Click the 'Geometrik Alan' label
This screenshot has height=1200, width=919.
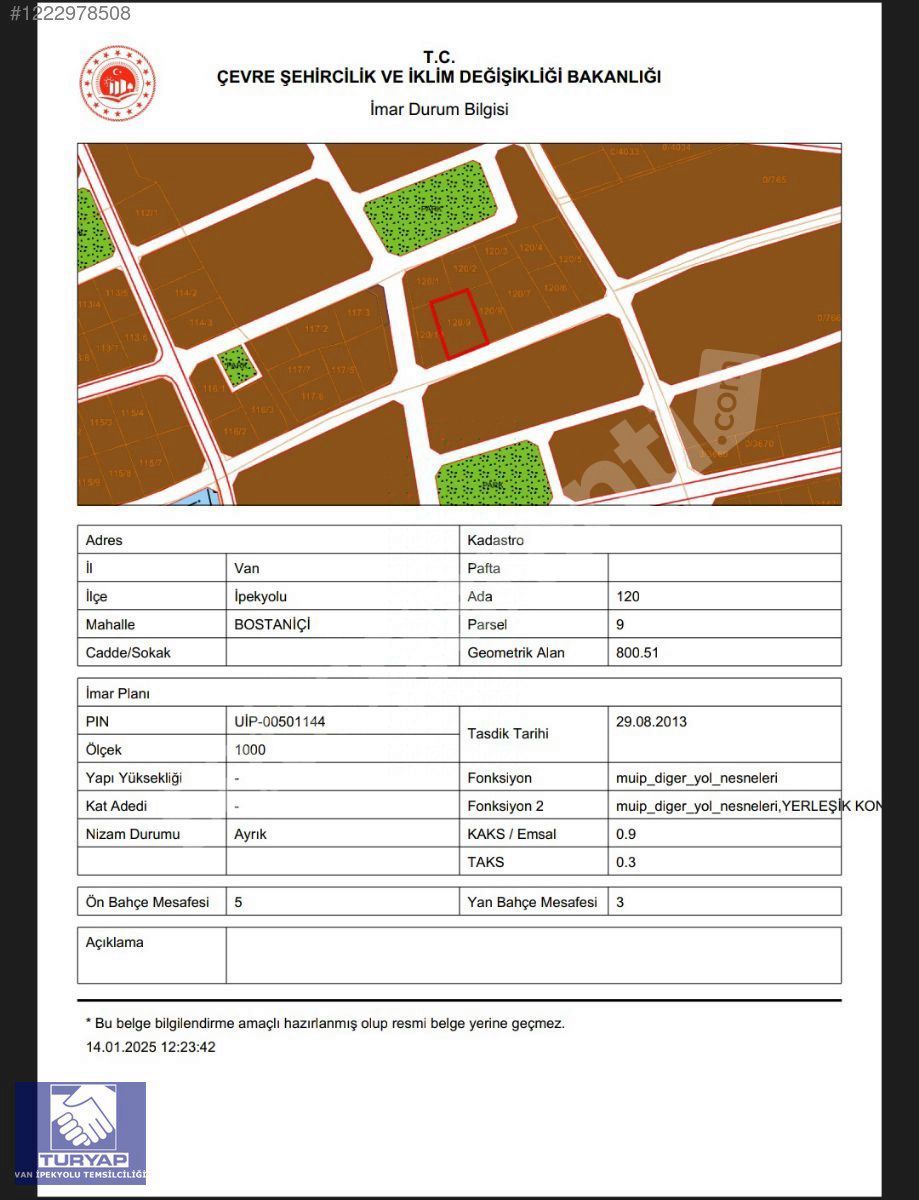[x=516, y=652]
